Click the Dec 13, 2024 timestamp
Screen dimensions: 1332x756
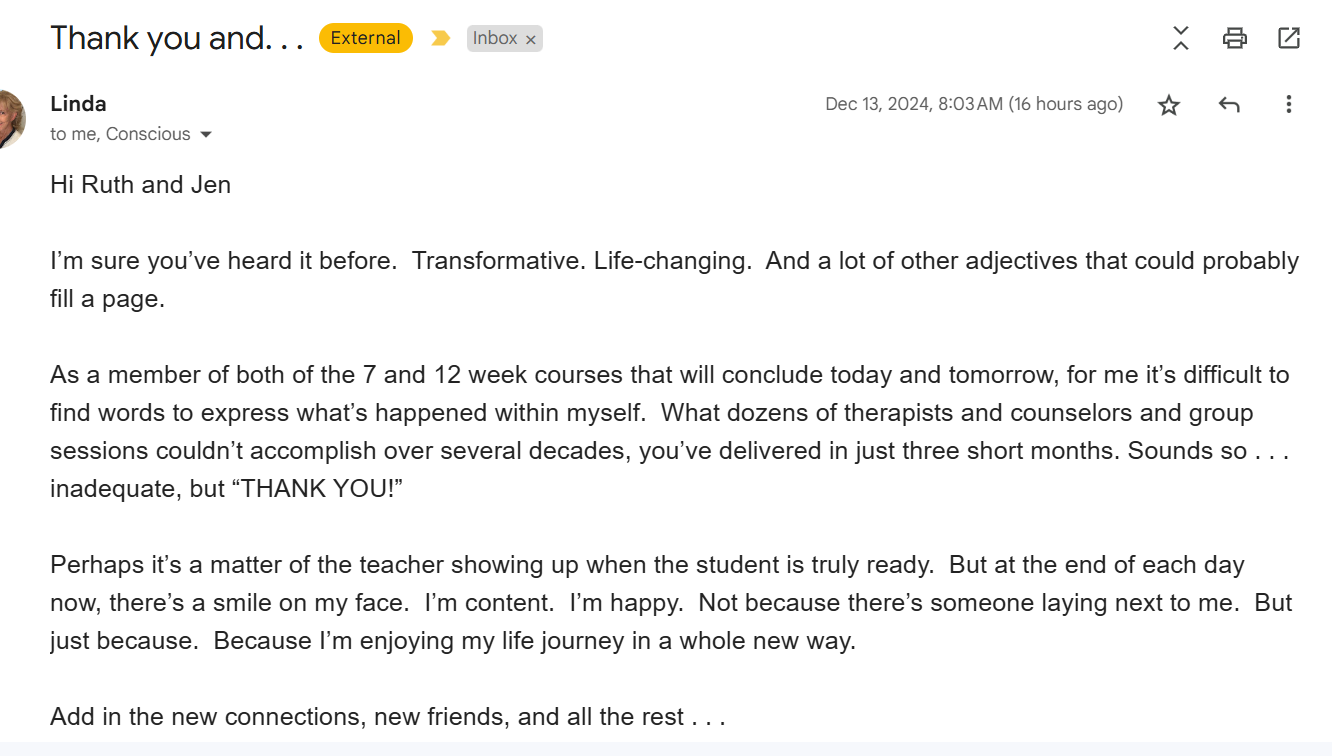[973, 104]
